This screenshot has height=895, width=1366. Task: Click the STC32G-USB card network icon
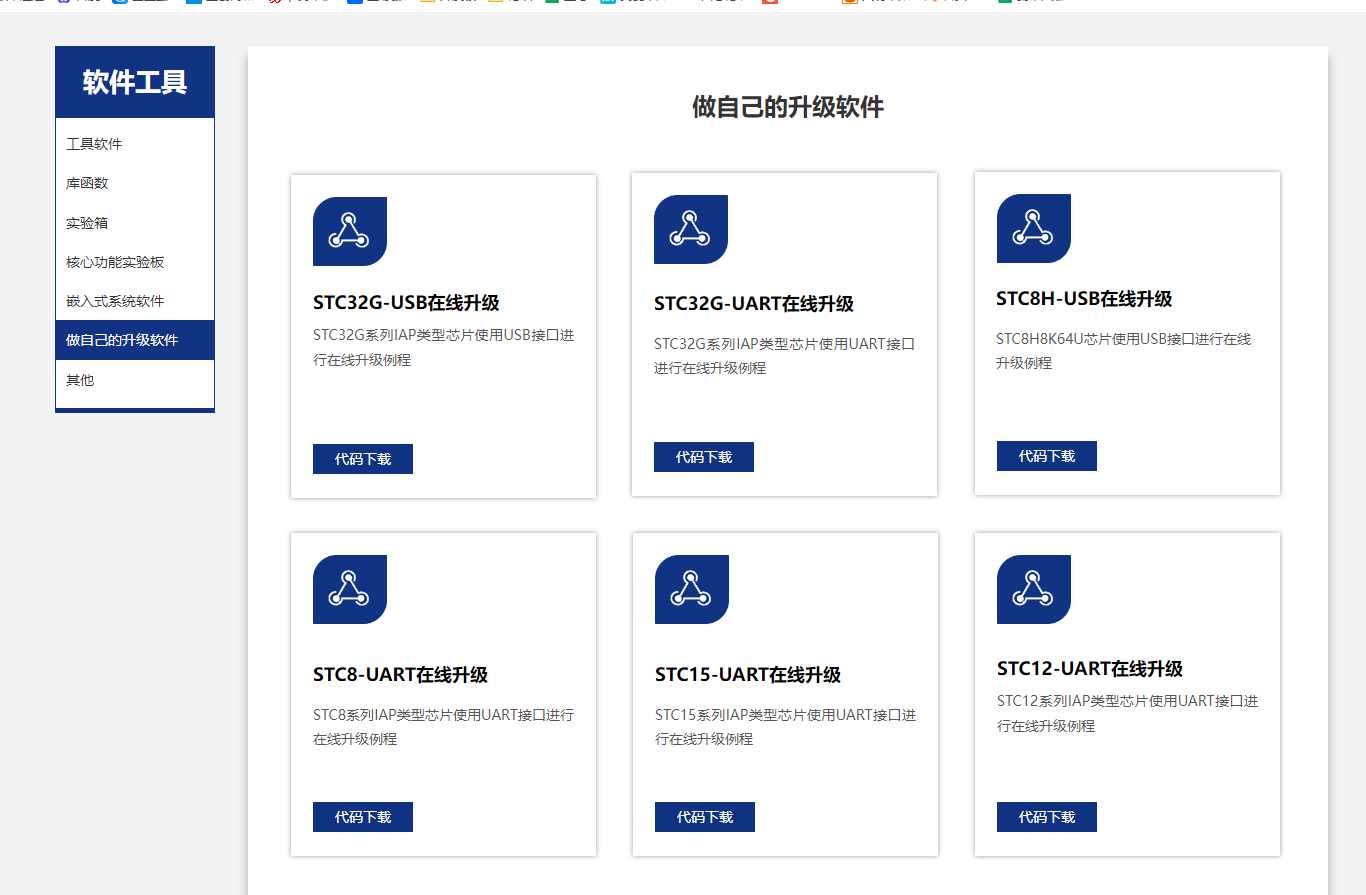coord(350,231)
